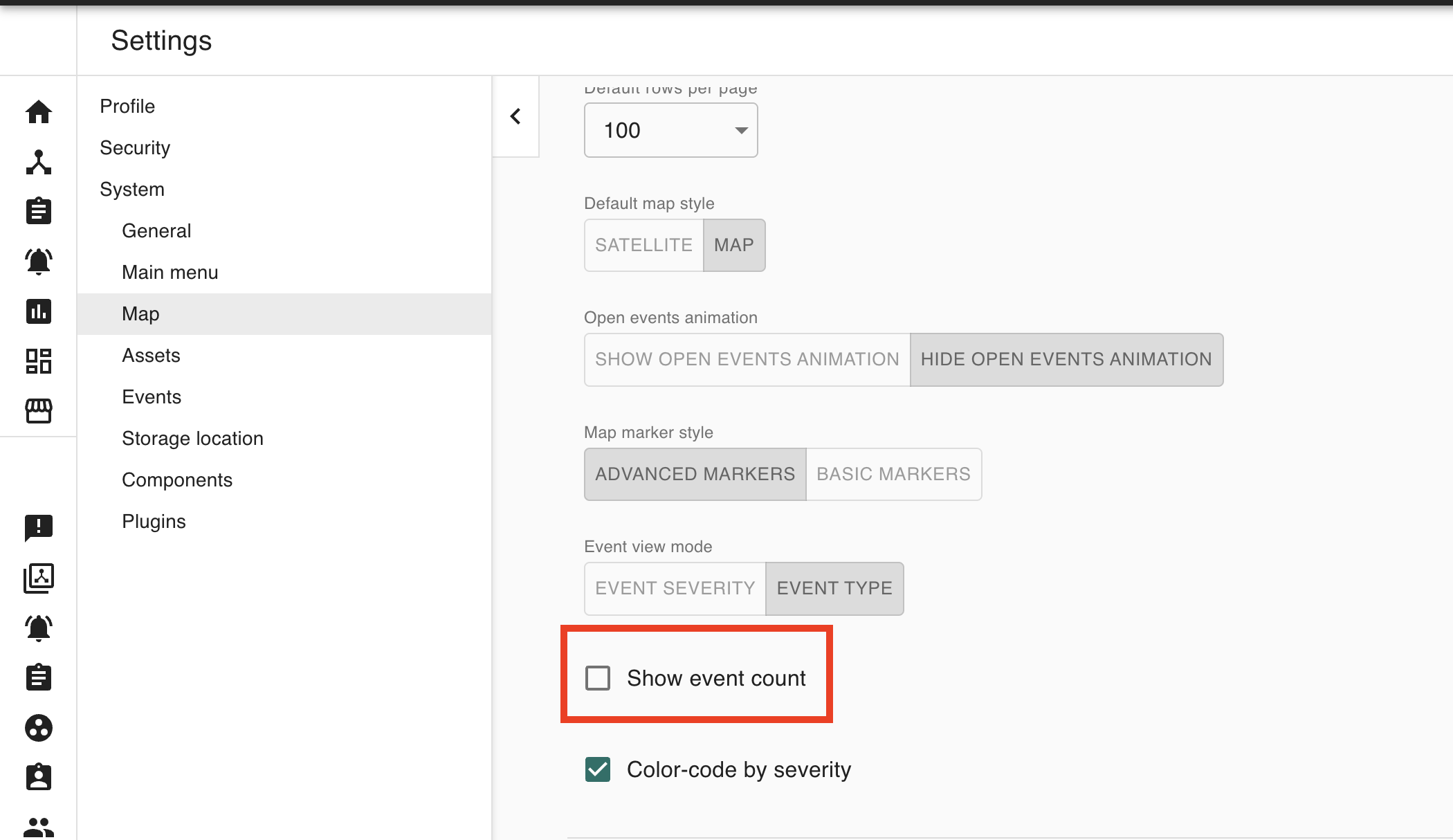Click the feedback exclamation bubble icon
Image resolution: width=1453 pixels, height=840 pixels.
click(x=39, y=528)
